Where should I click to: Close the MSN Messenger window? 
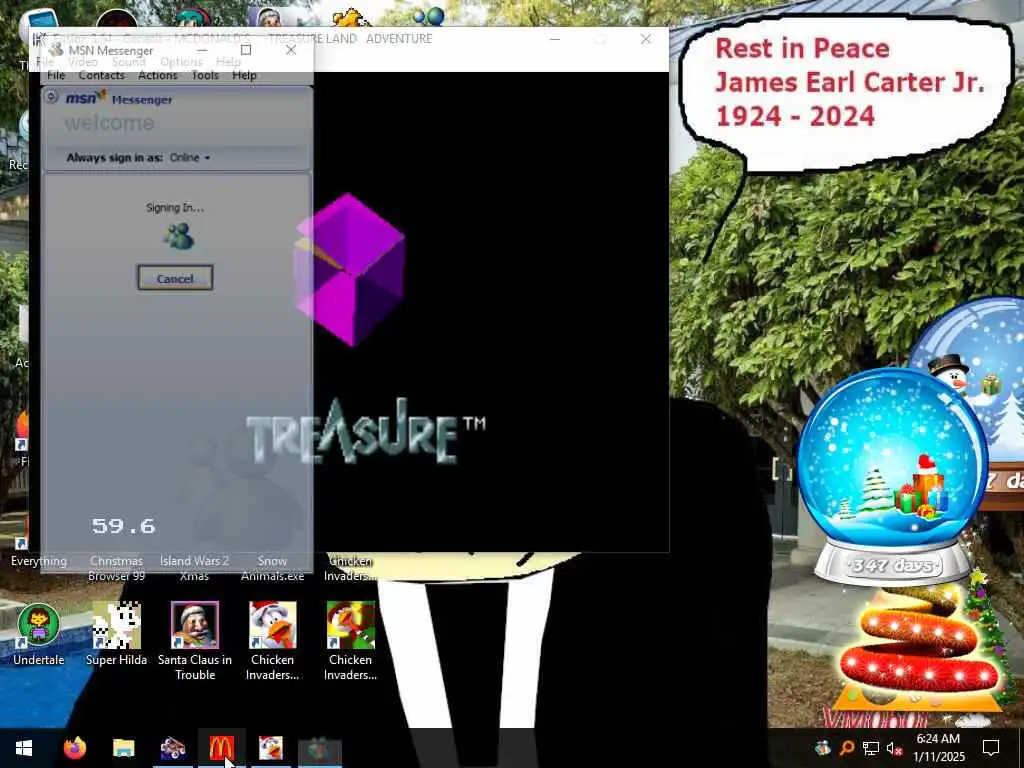tap(291, 50)
